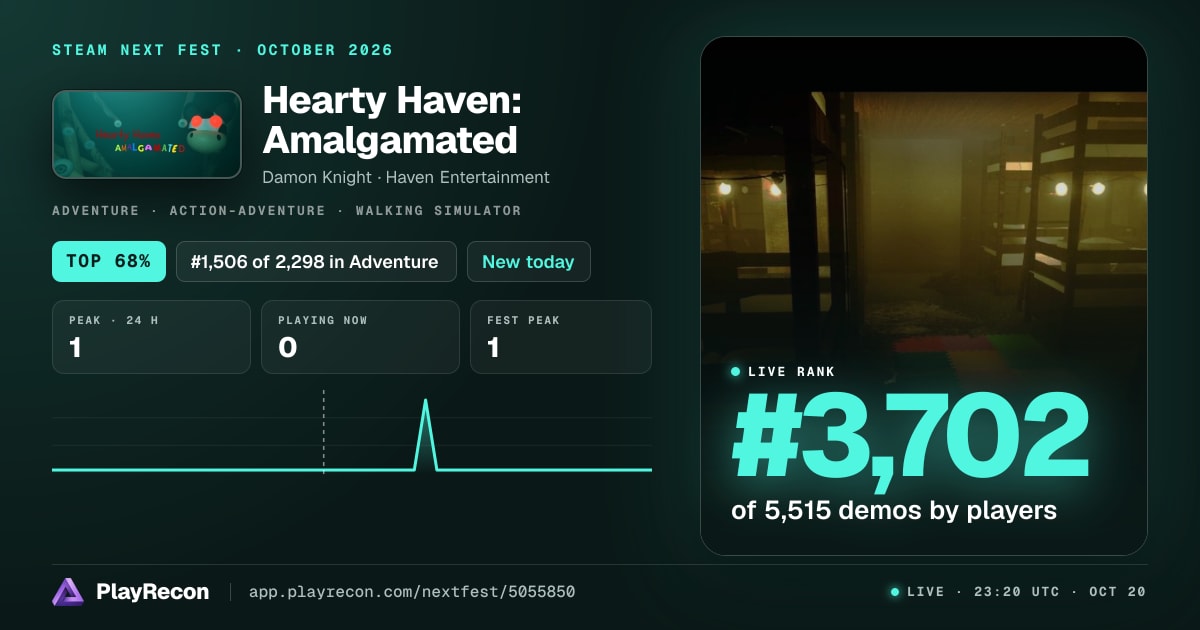Image resolution: width=1200 pixels, height=630 pixels.
Task: Open the app.playrecon.com/nextfest/5055850 link
Action: click(x=412, y=592)
